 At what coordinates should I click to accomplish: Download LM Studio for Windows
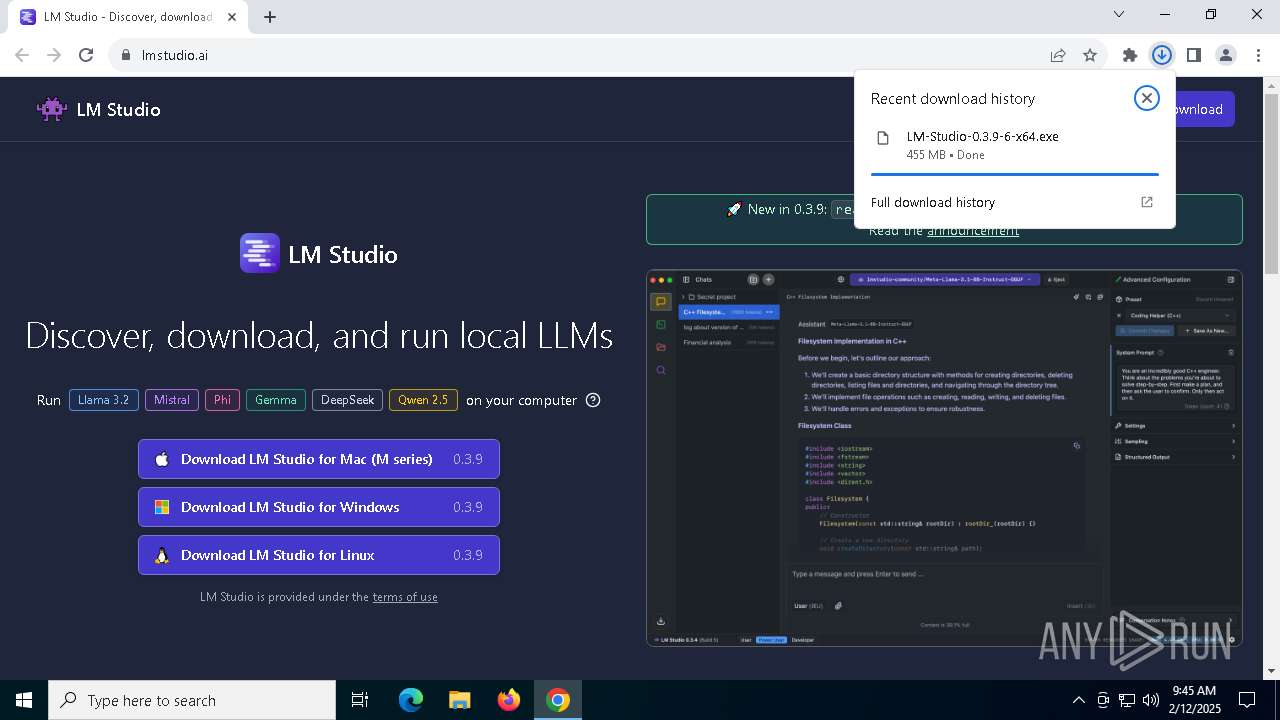319,507
